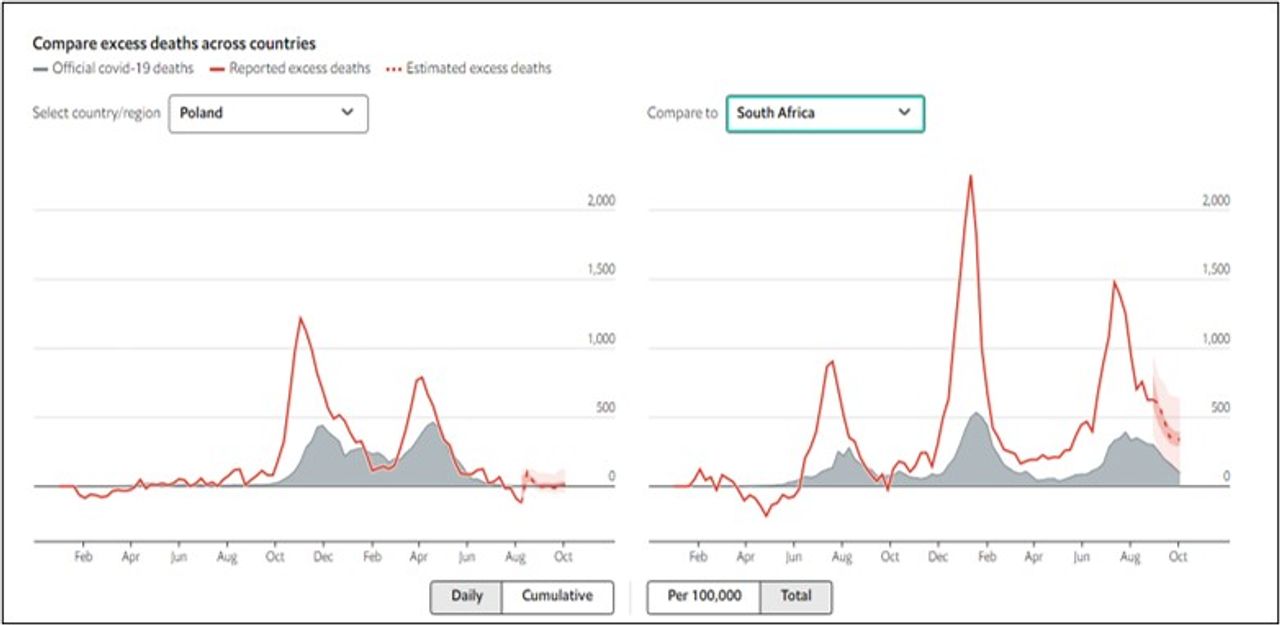Click the Estimated excess deaths dotted legend marker
1280x625 pixels.
click(x=392, y=69)
